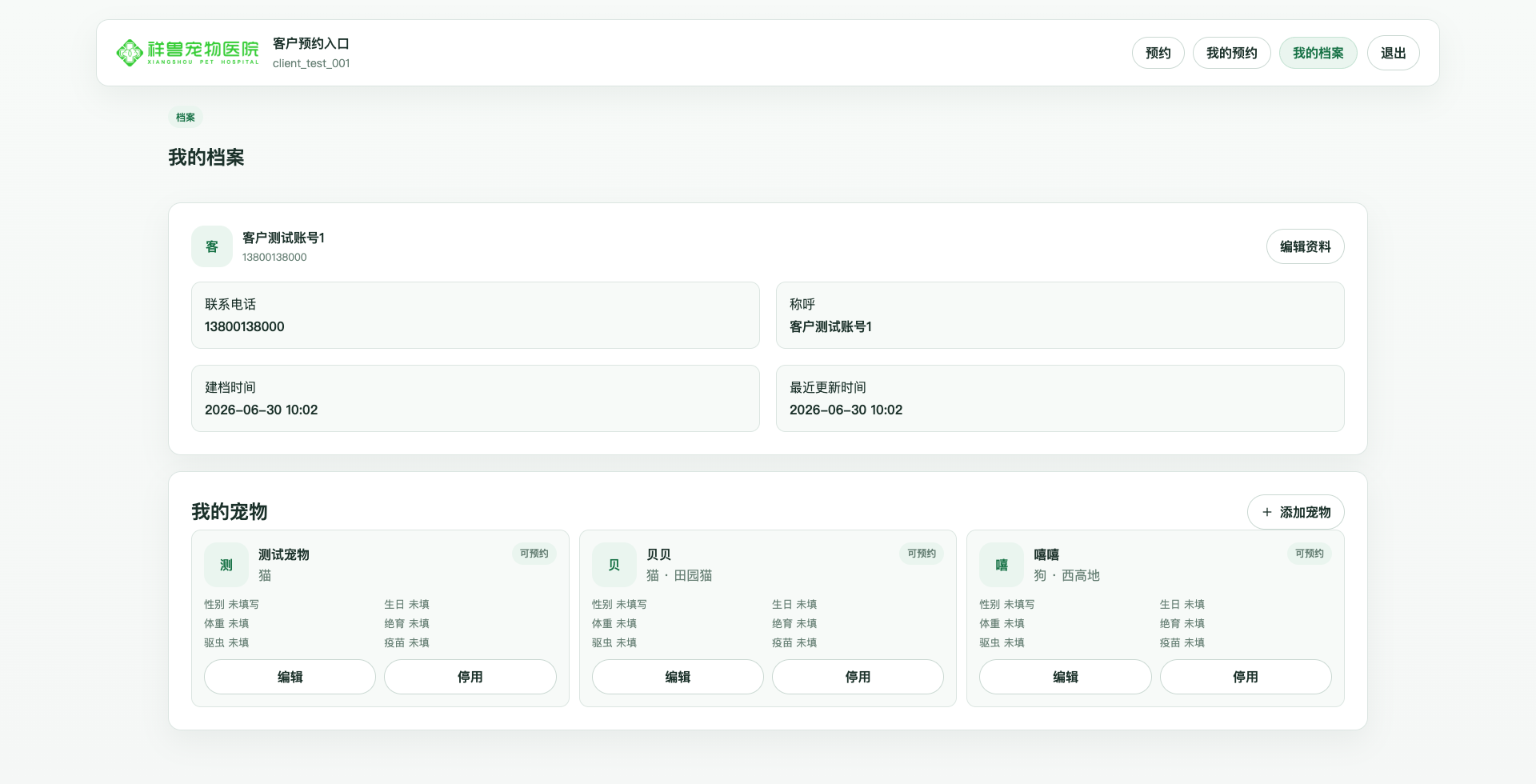
Task: Log out with the 退出 button
Action: 1394,53
